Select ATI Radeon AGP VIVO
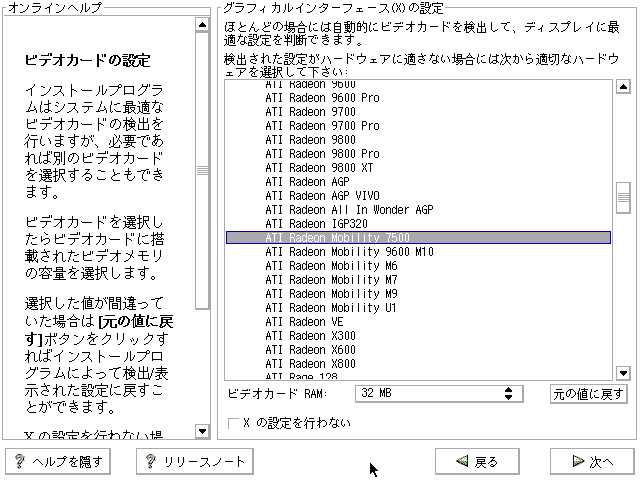The height and width of the screenshot is (480, 640). point(418,196)
